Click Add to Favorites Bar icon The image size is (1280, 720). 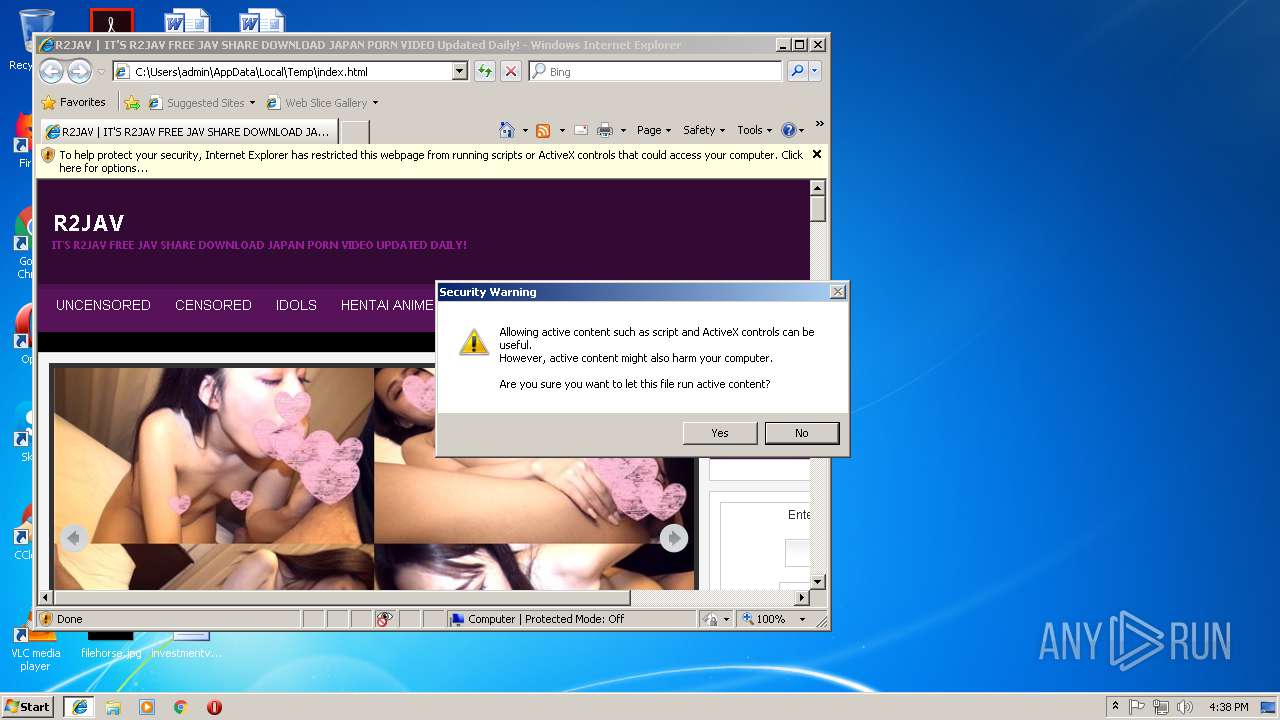[x=132, y=102]
